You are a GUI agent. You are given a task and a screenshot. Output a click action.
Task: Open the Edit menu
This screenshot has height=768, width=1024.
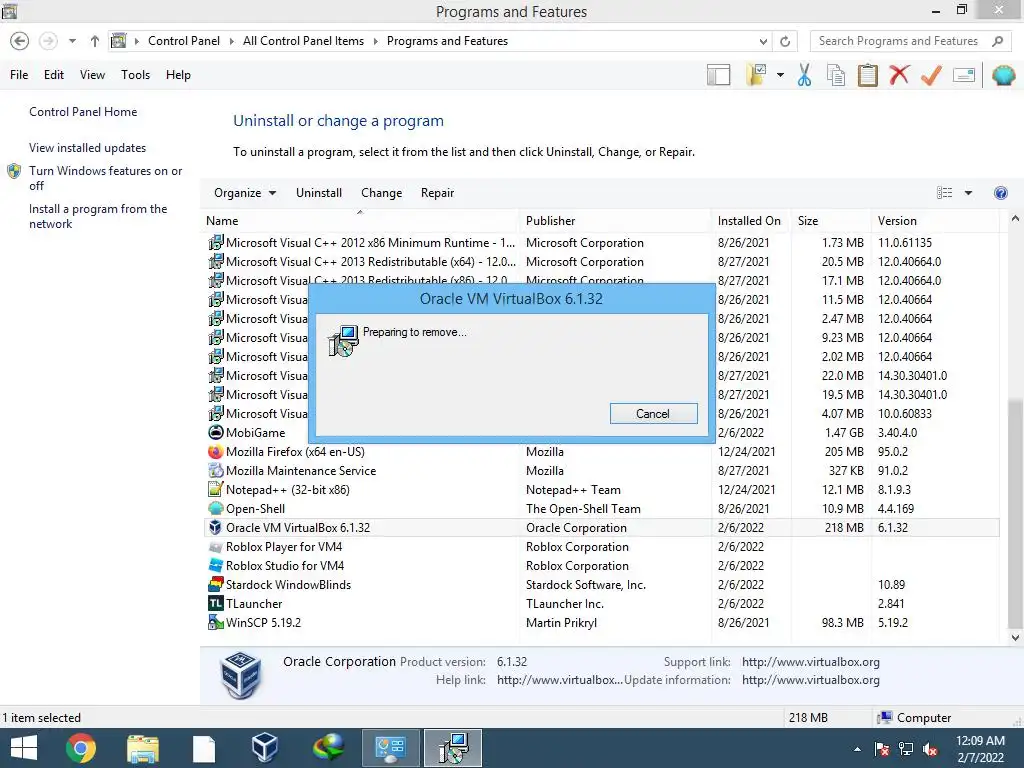click(x=54, y=75)
